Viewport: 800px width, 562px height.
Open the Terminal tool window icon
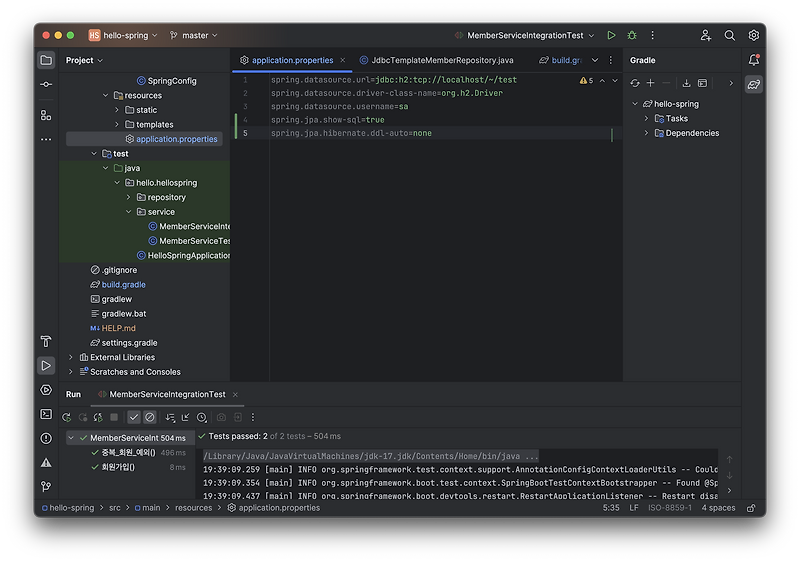click(46, 414)
